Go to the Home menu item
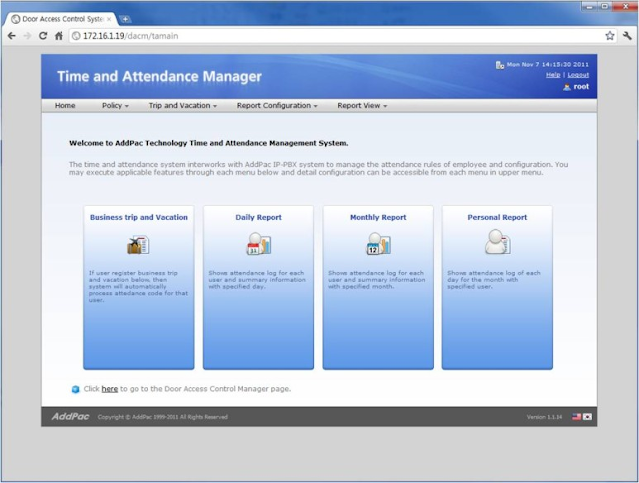 tap(65, 106)
